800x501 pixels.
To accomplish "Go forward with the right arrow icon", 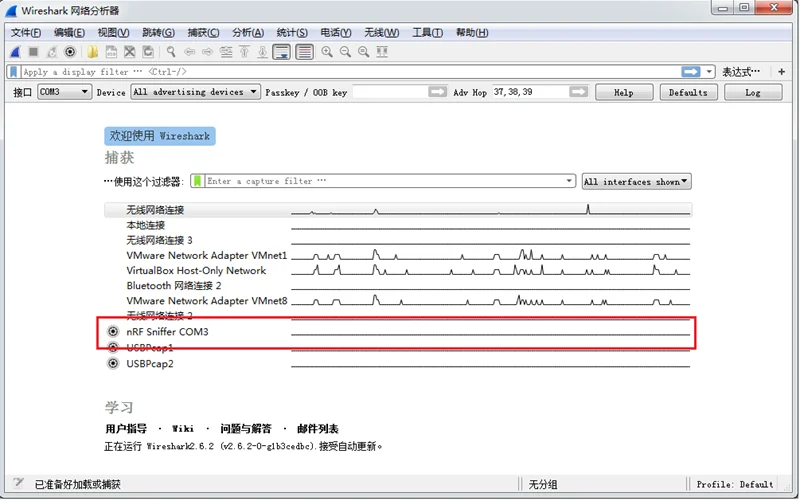I will click(x=208, y=52).
